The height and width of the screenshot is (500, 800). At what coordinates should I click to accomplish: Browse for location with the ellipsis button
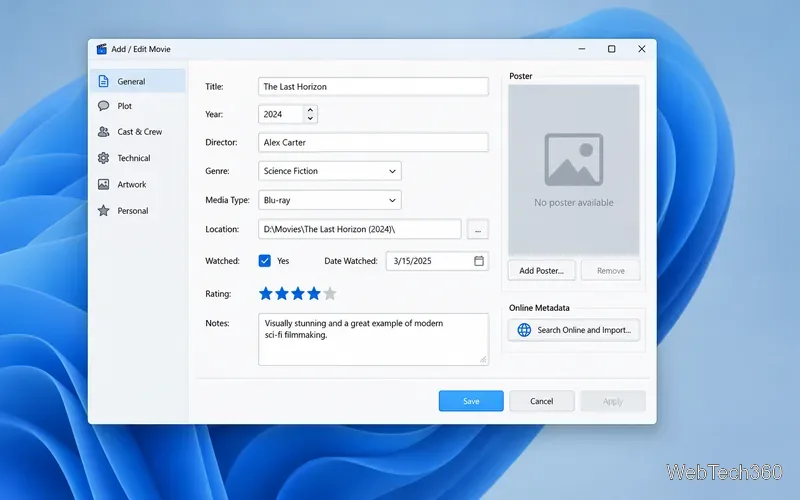click(478, 230)
